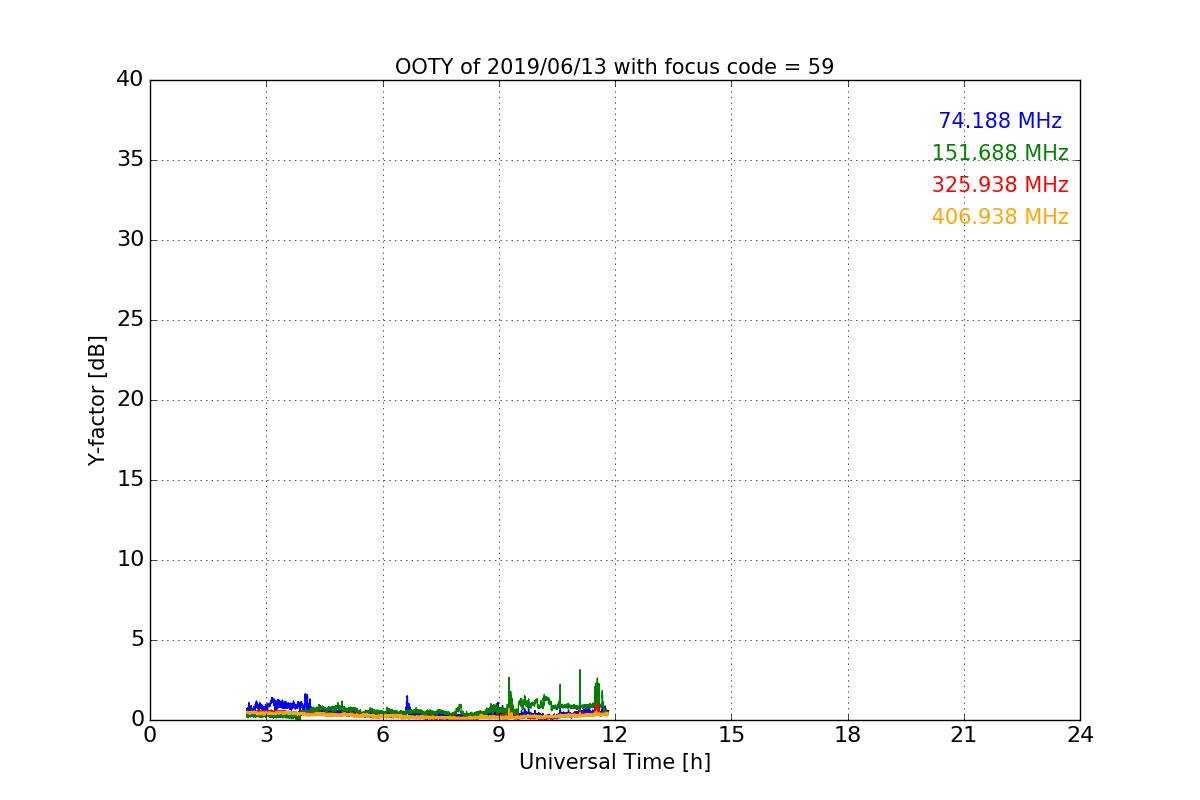1200x800 pixels.
Task: Select the 406.938 MHz legend label
Action: [1000, 217]
